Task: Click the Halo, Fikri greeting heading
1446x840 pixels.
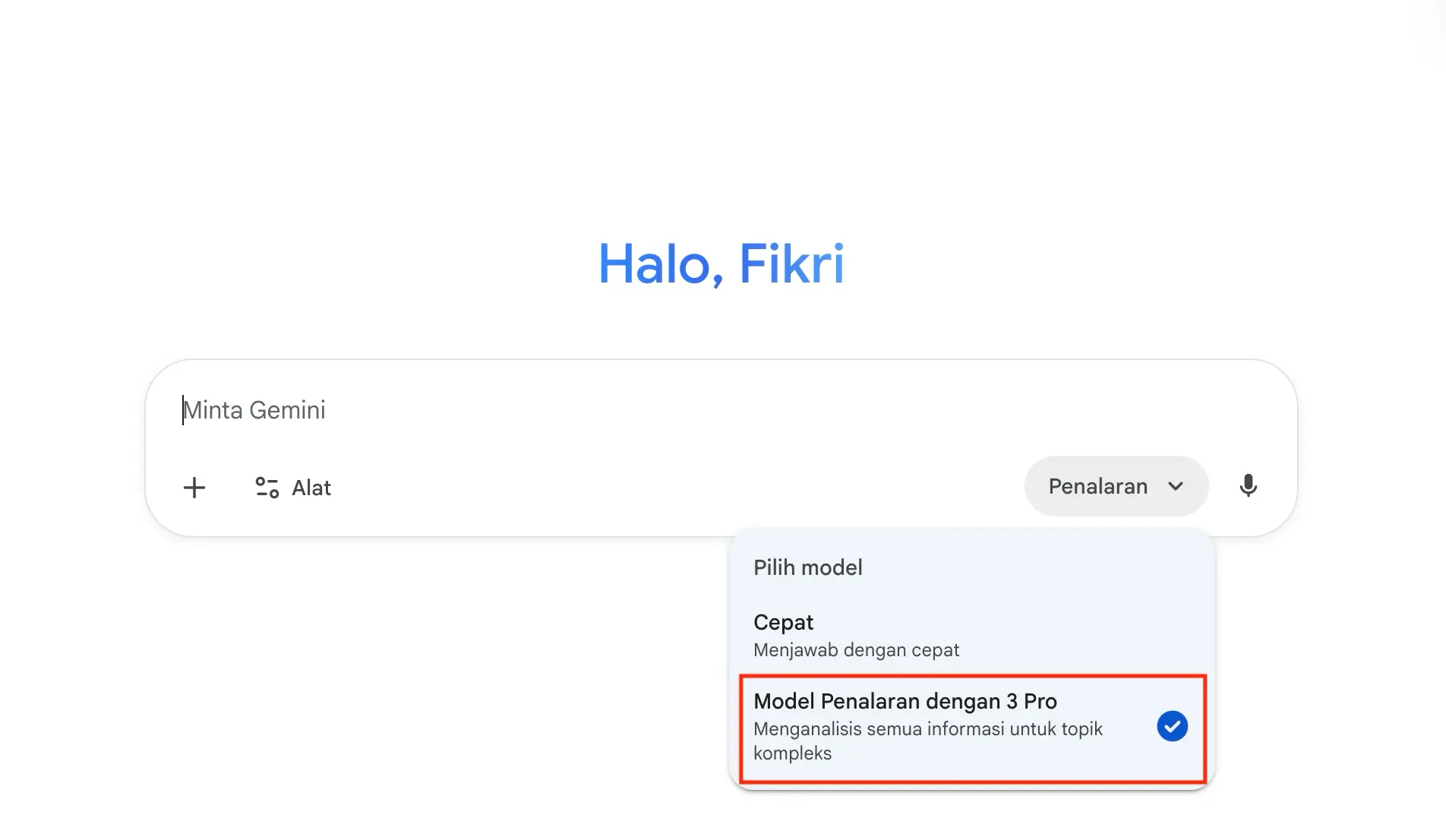Action: 721,264
